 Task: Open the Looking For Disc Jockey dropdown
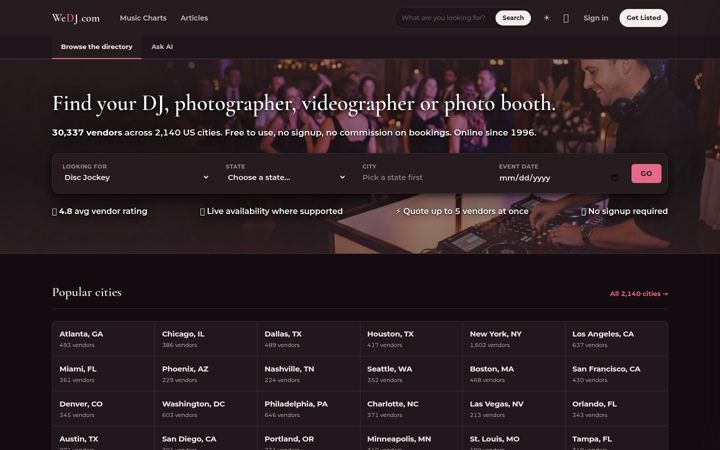(136, 178)
